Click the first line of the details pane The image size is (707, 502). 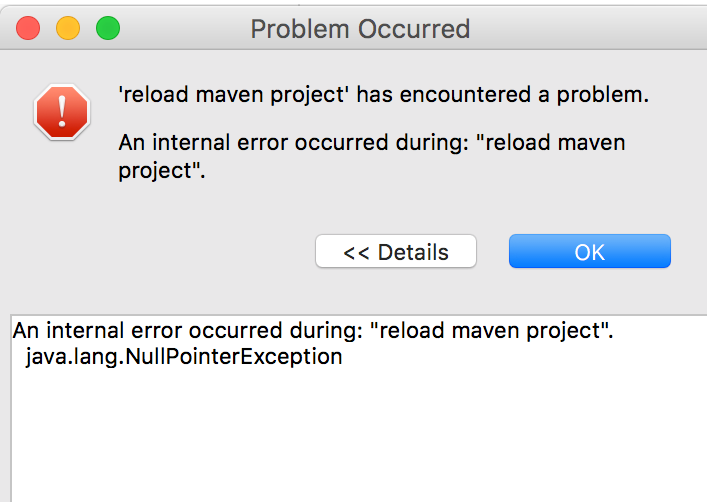click(x=312, y=330)
